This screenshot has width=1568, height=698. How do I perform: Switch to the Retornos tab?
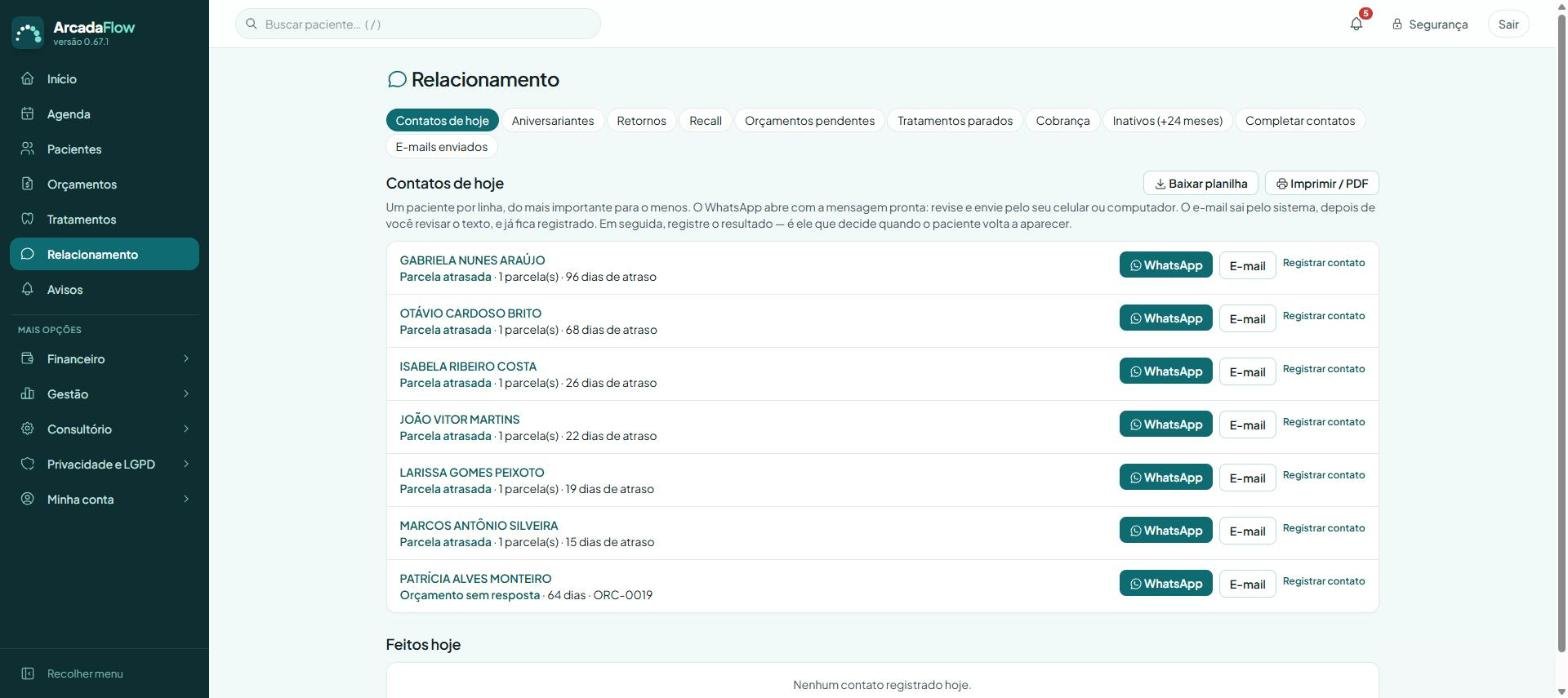coord(641,121)
